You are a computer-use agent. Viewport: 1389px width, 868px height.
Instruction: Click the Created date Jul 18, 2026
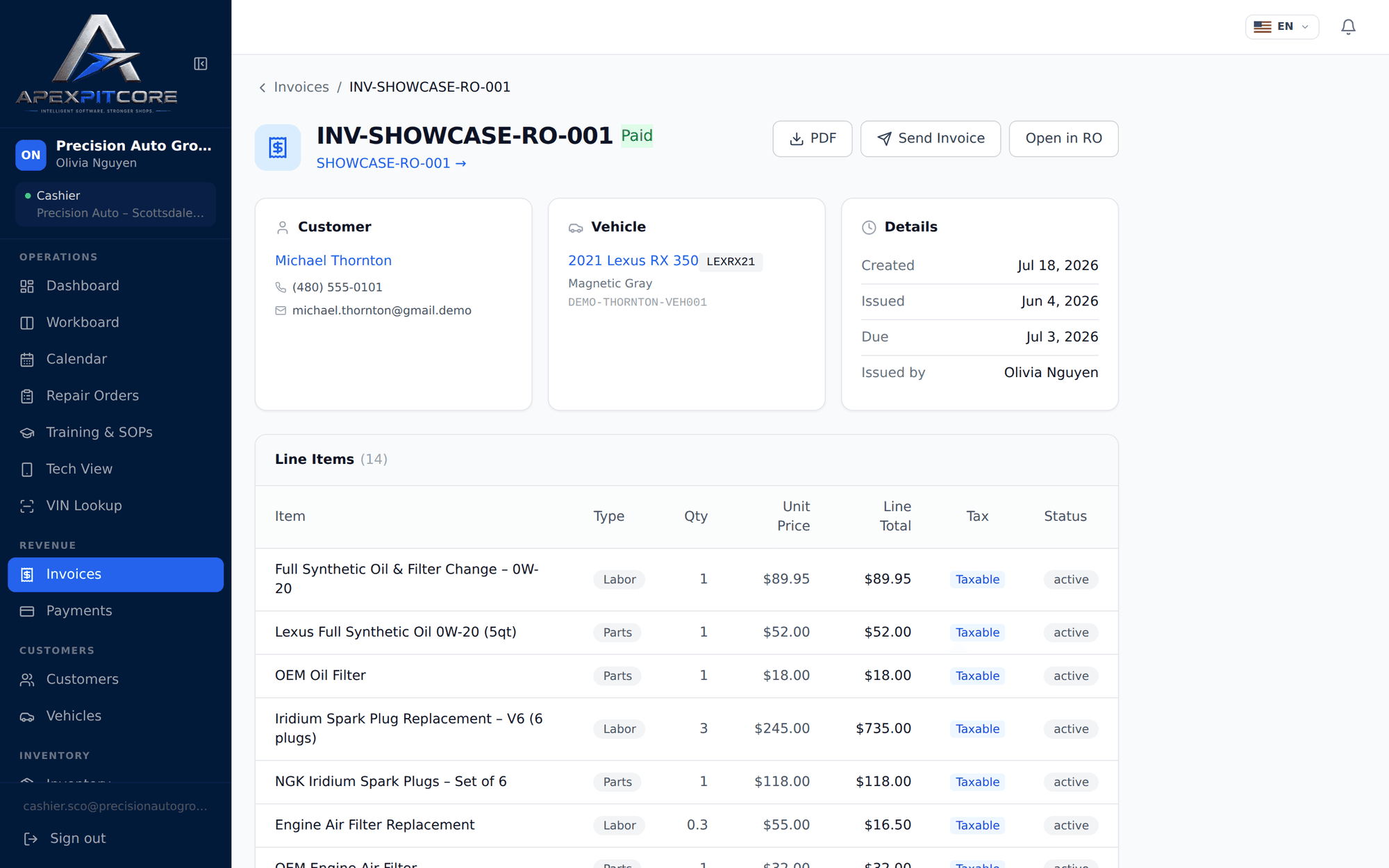tap(1058, 265)
